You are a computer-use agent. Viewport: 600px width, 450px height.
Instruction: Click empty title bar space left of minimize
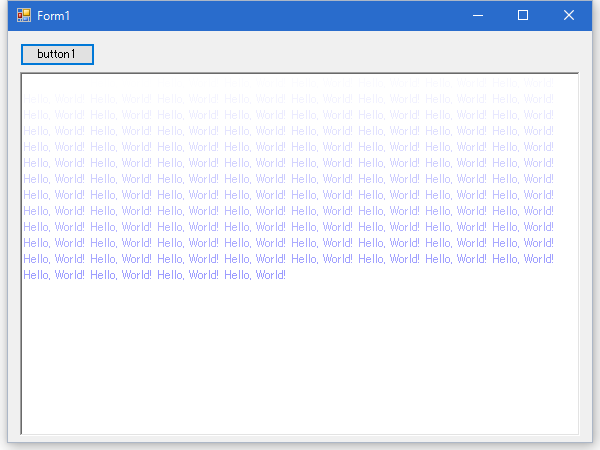tap(300, 16)
